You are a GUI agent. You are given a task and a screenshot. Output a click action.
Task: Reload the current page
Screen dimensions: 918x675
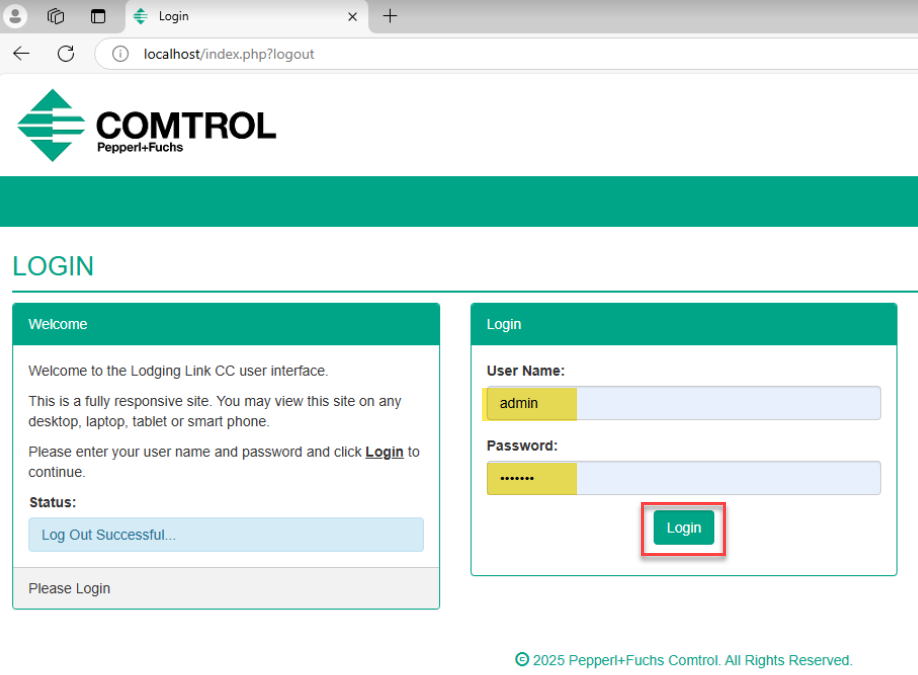coord(66,54)
